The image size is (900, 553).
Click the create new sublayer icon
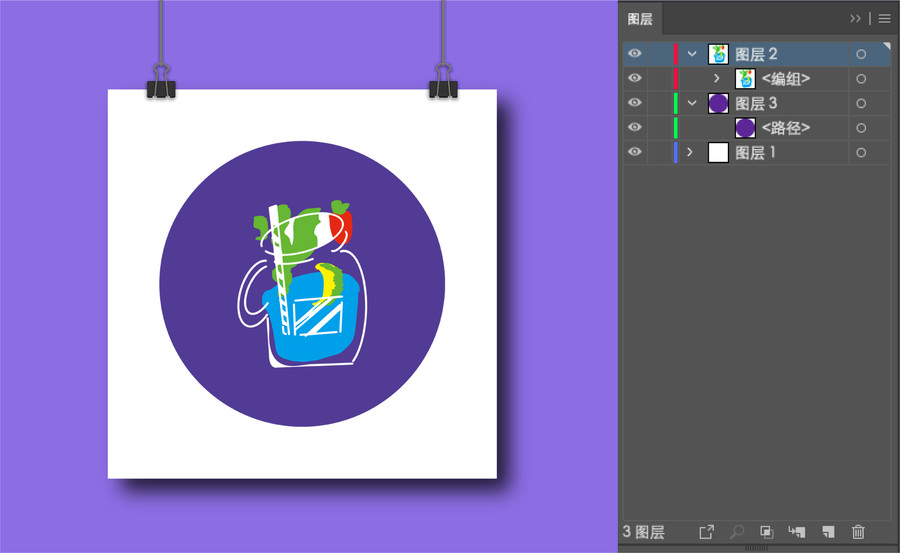pos(797,532)
